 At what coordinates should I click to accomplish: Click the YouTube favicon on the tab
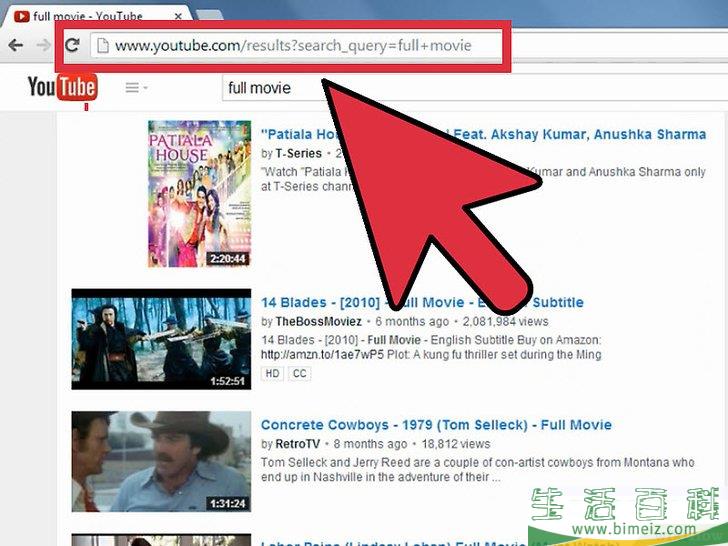pos(21,17)
